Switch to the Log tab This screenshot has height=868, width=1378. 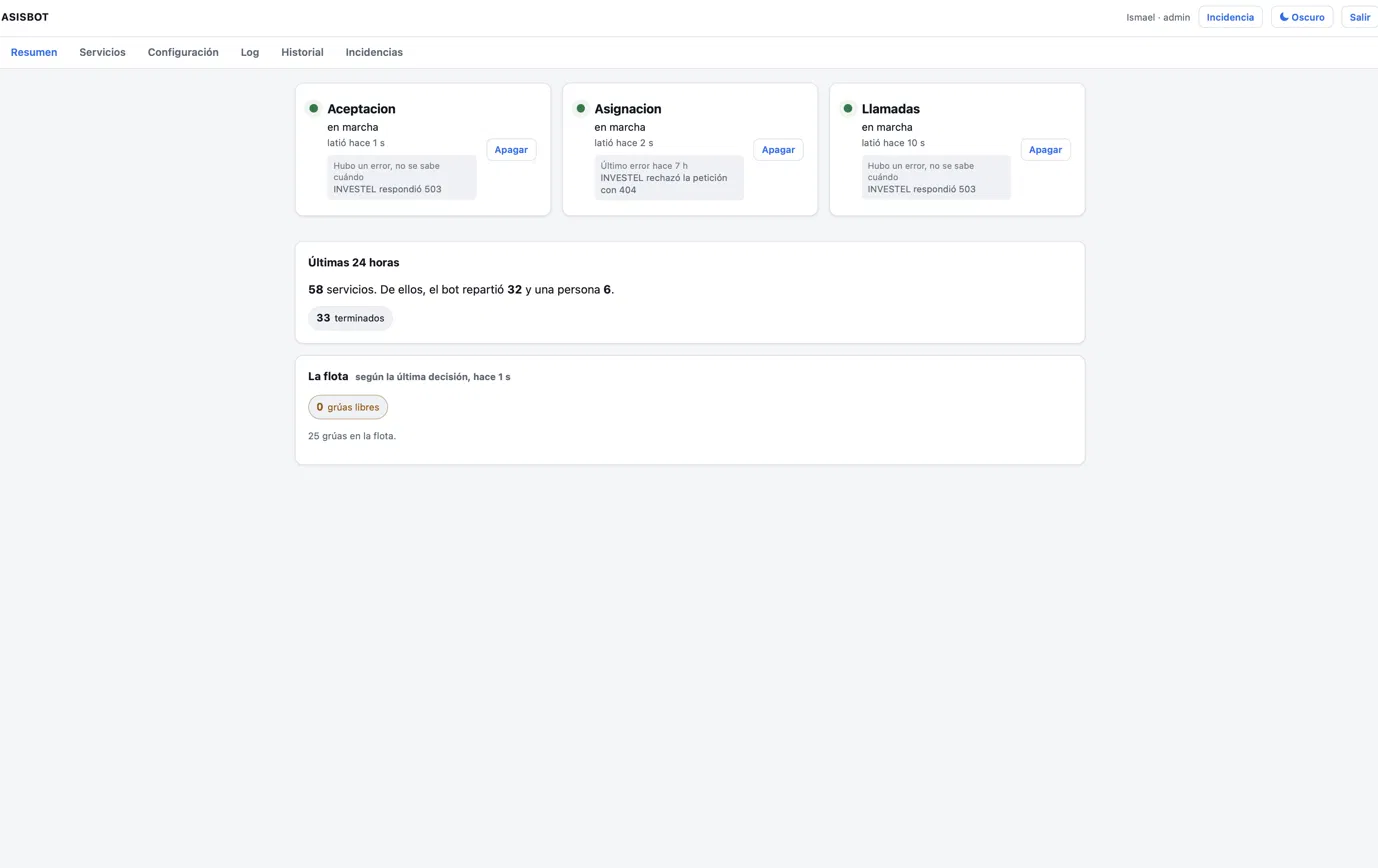coord(250,52)
